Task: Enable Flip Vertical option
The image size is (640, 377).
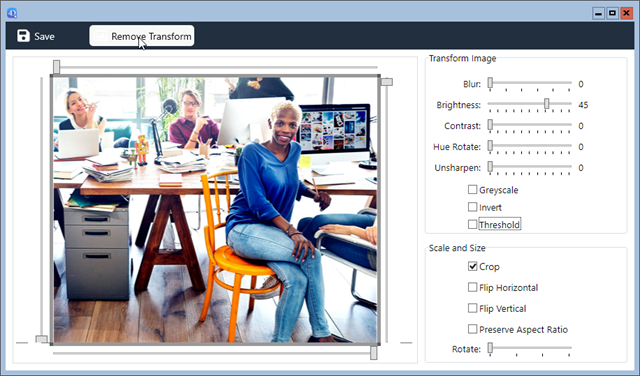Action: click(x=472, y=308)
